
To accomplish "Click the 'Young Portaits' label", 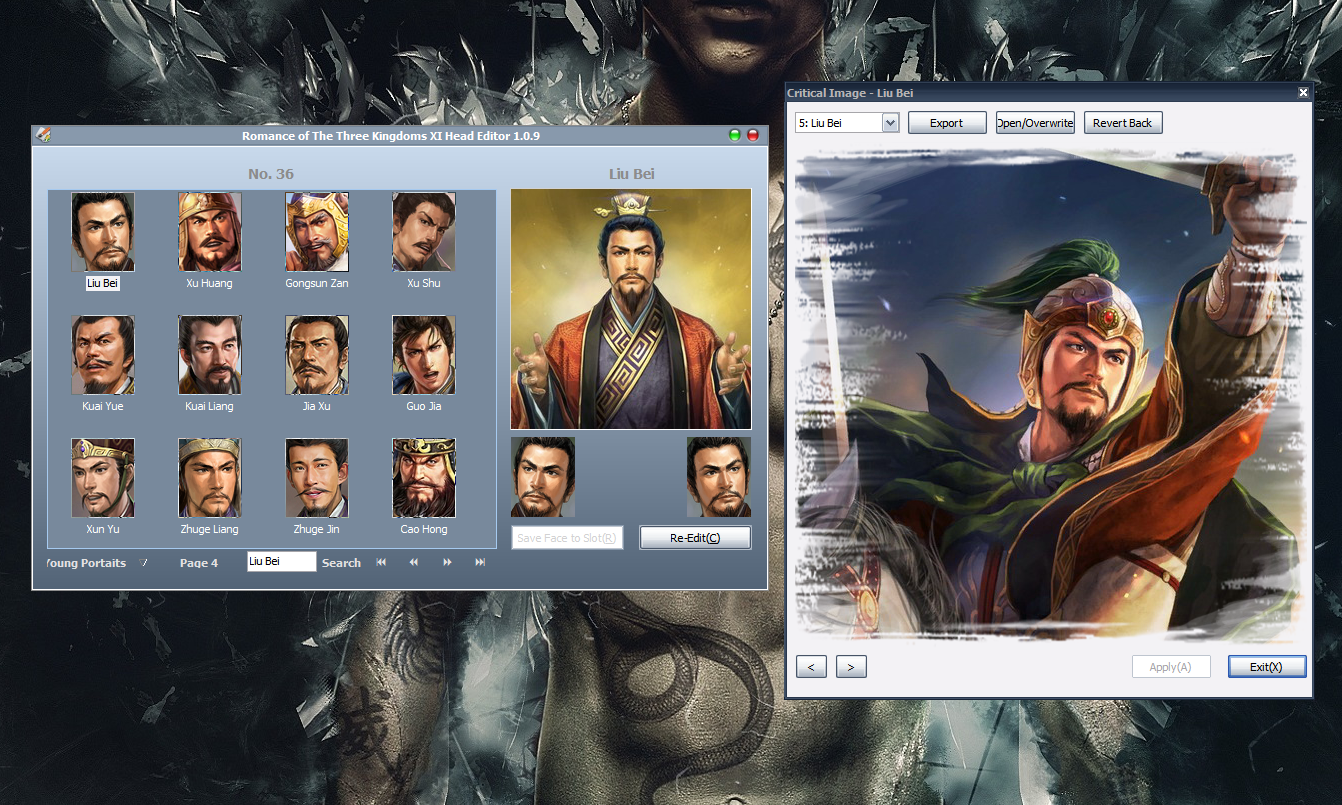I will pyautogui.click(x=86, y=563).
